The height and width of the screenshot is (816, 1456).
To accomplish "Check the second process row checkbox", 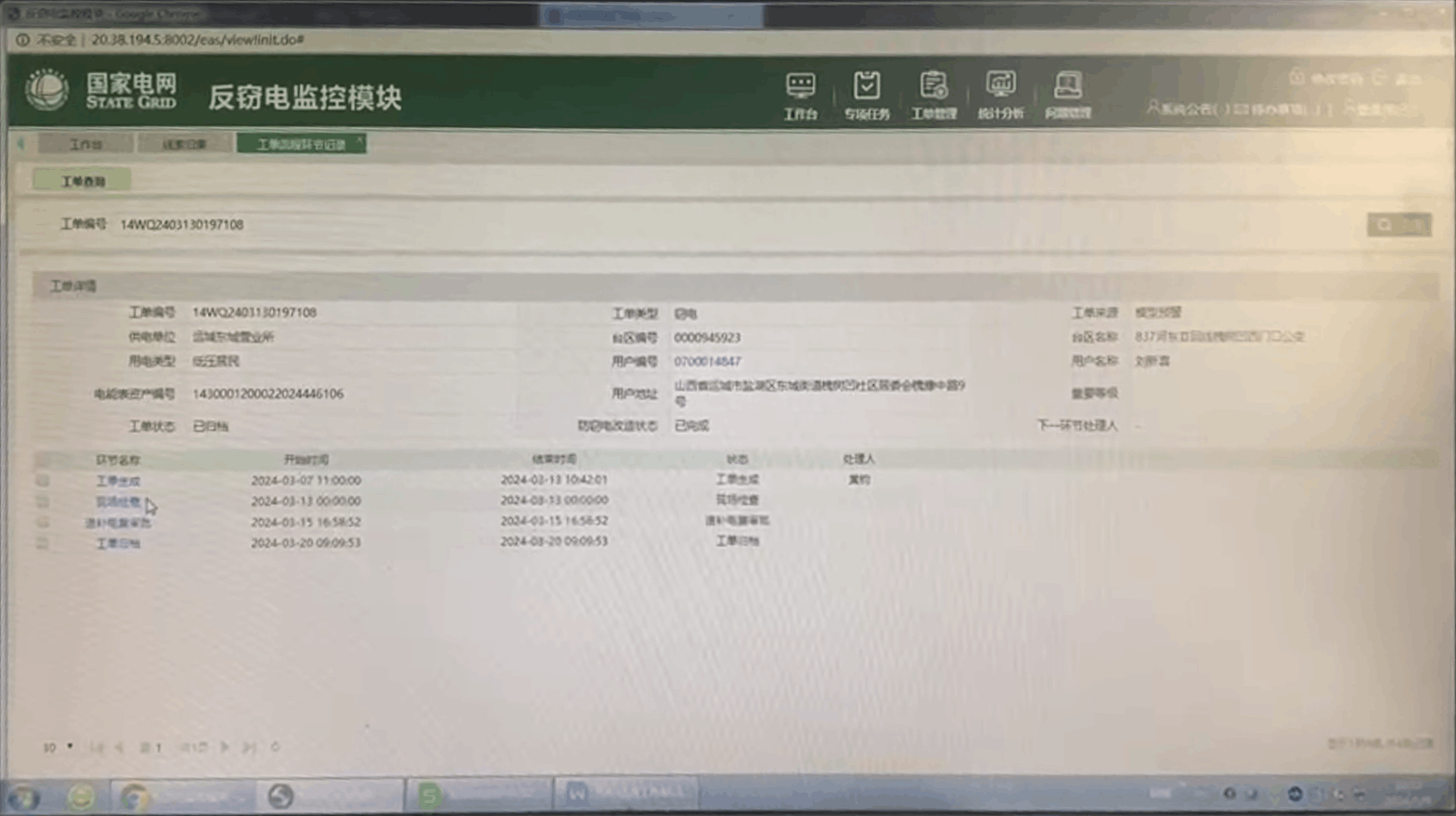I will [43, 501].
